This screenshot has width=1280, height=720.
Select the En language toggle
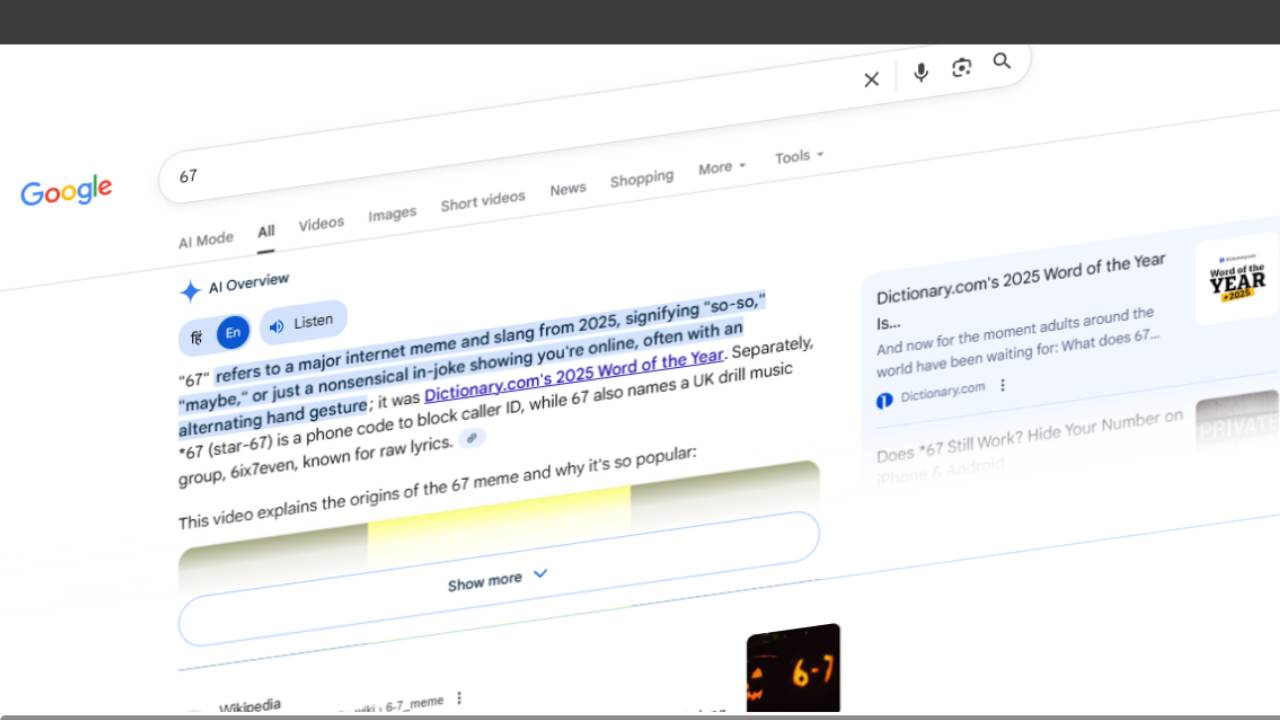[x=232, y=333]
